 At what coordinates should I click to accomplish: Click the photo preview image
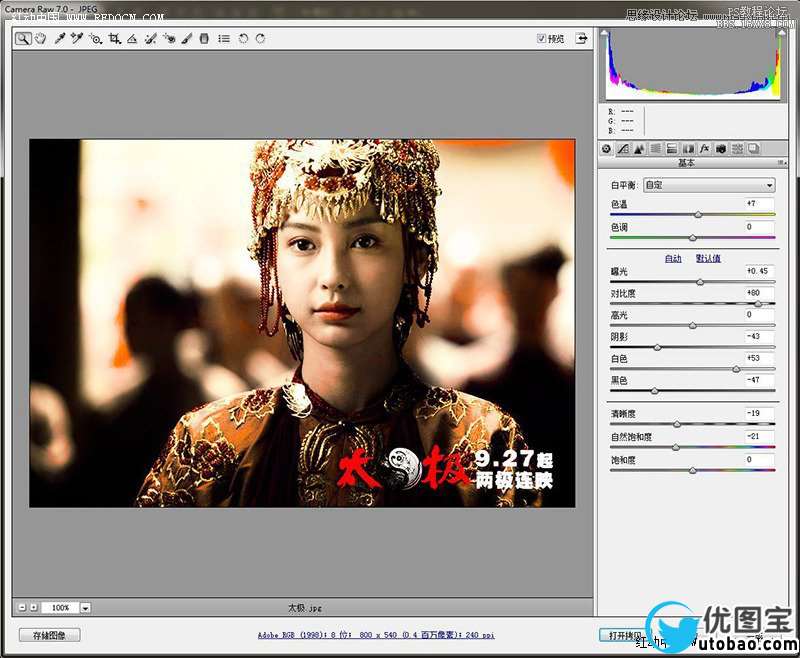click(302, 323)
